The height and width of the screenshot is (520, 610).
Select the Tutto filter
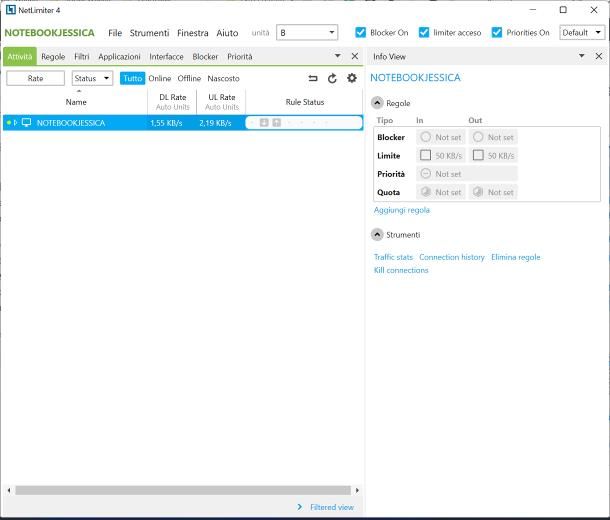(x=132, y=78)
